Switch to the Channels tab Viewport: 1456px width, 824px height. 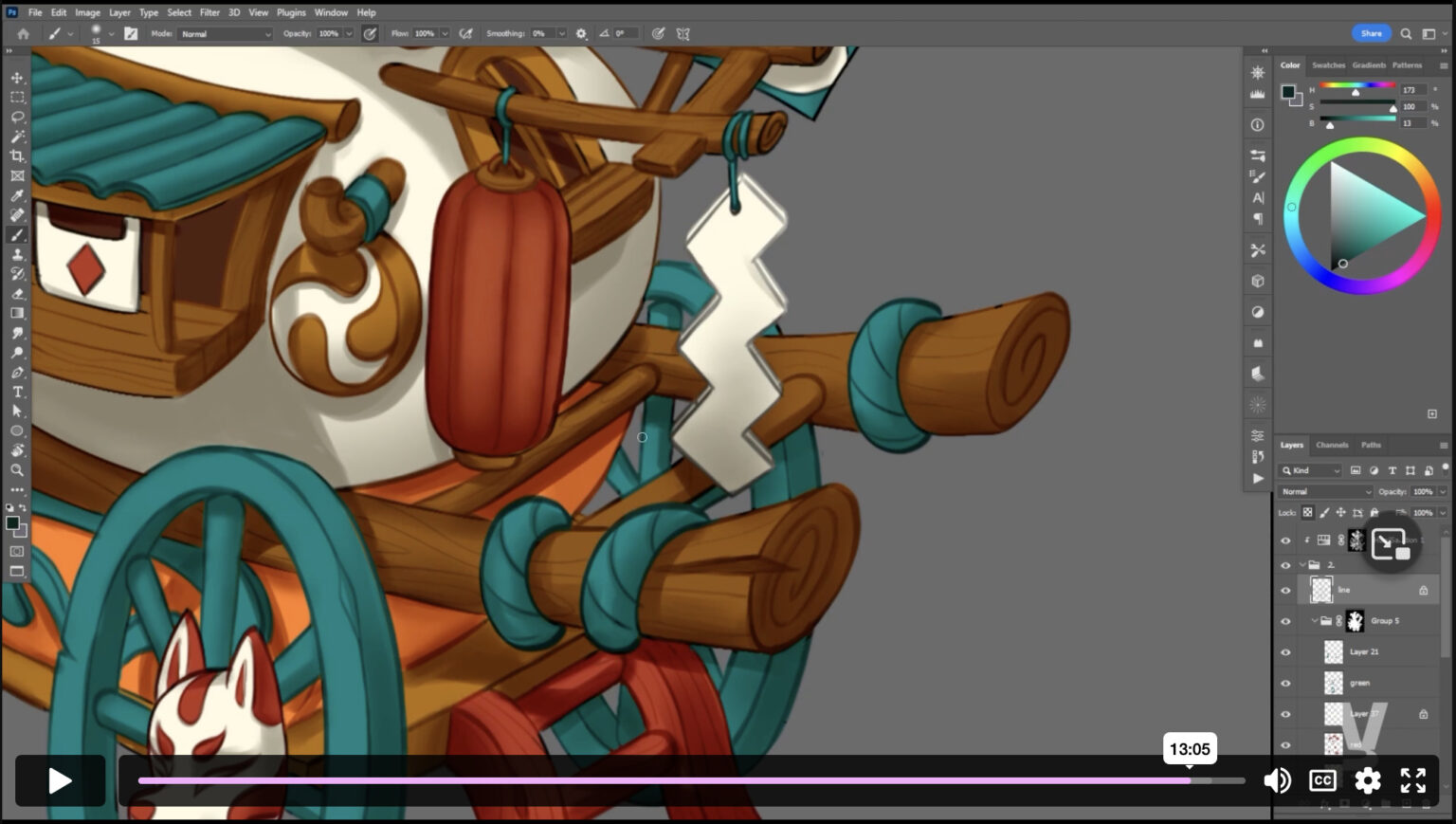click(x=1331, y=445)
